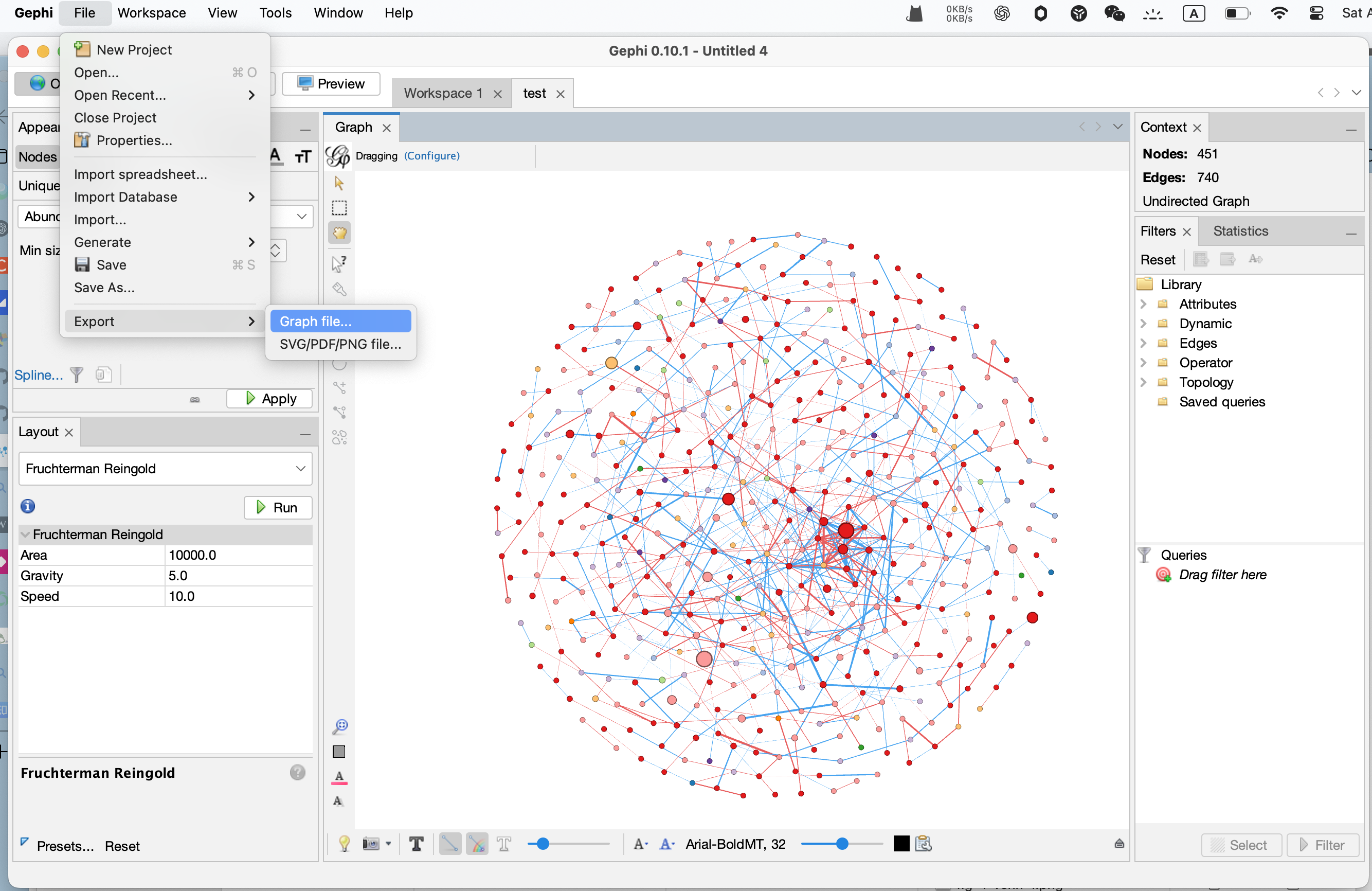Viewport: 1372px width, 891px height.
Task: Click the lightbulb background color icon
Action: point(344,844)
